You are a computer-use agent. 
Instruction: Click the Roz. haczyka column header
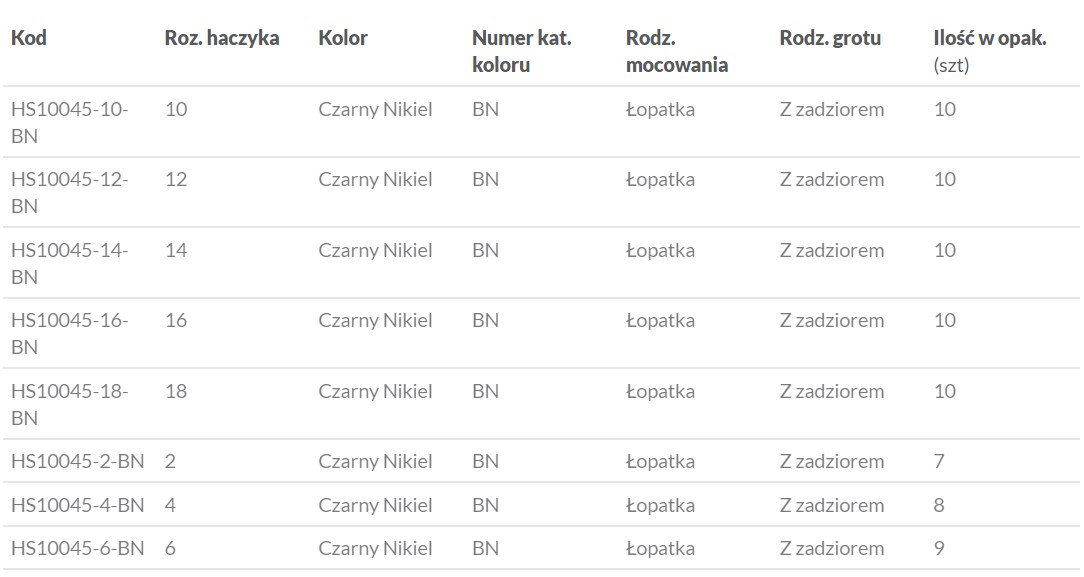(222, 38)
